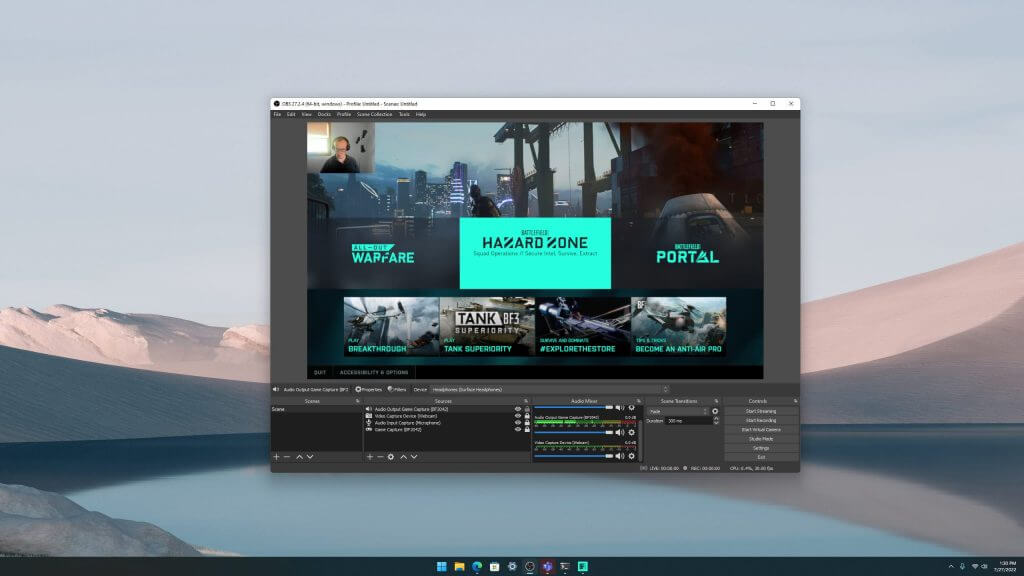Lock the Audio Output Game Capture source
This screenshot has height=576, width=1024.
pyautogui.click(x=527, y=409)
